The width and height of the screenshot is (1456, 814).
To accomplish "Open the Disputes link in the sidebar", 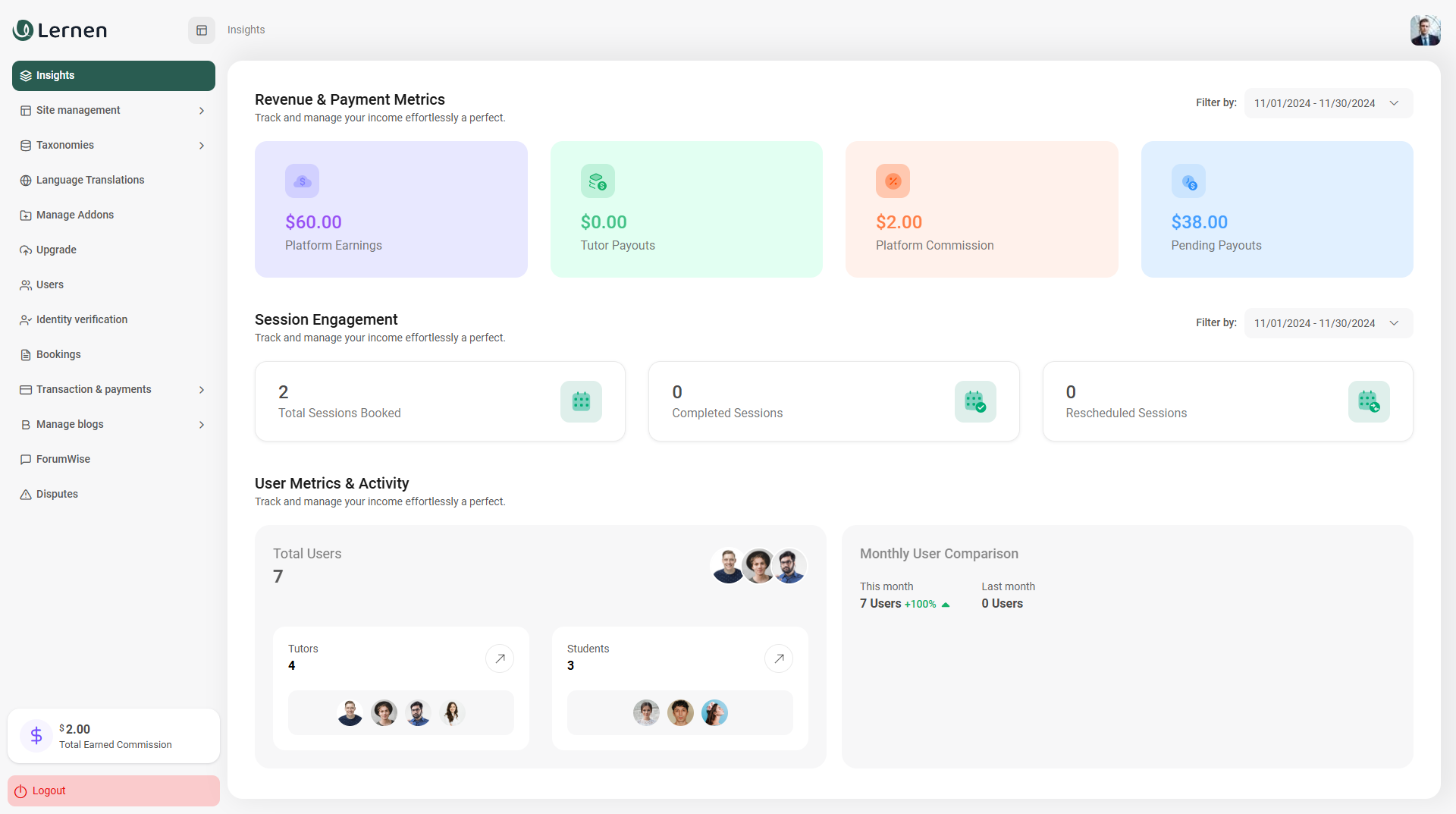I will pyautogui.click(x=57, y=495).
